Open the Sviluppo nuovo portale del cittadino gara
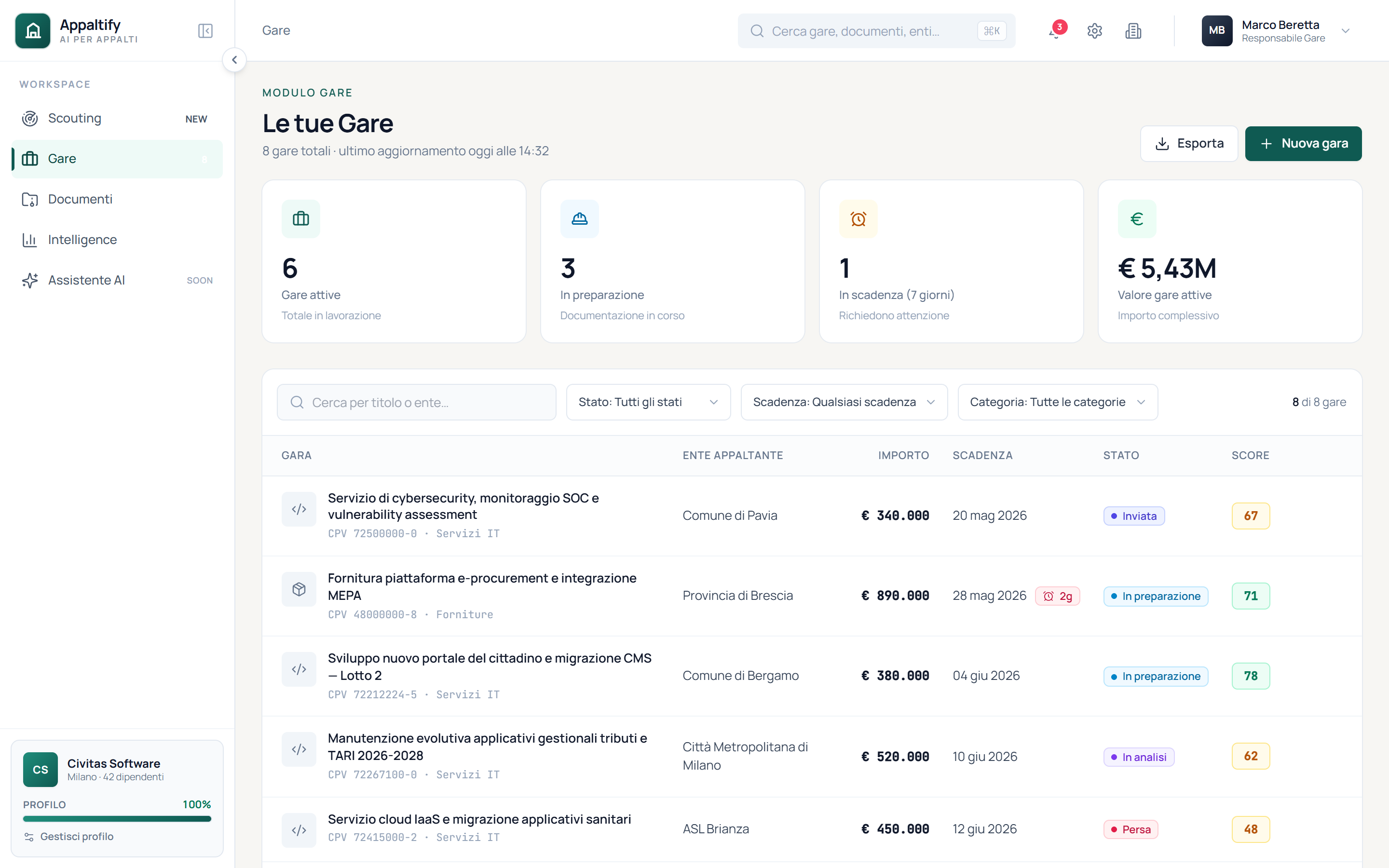1389x868 pixels. pyautogui.click(x=490, y=666)
